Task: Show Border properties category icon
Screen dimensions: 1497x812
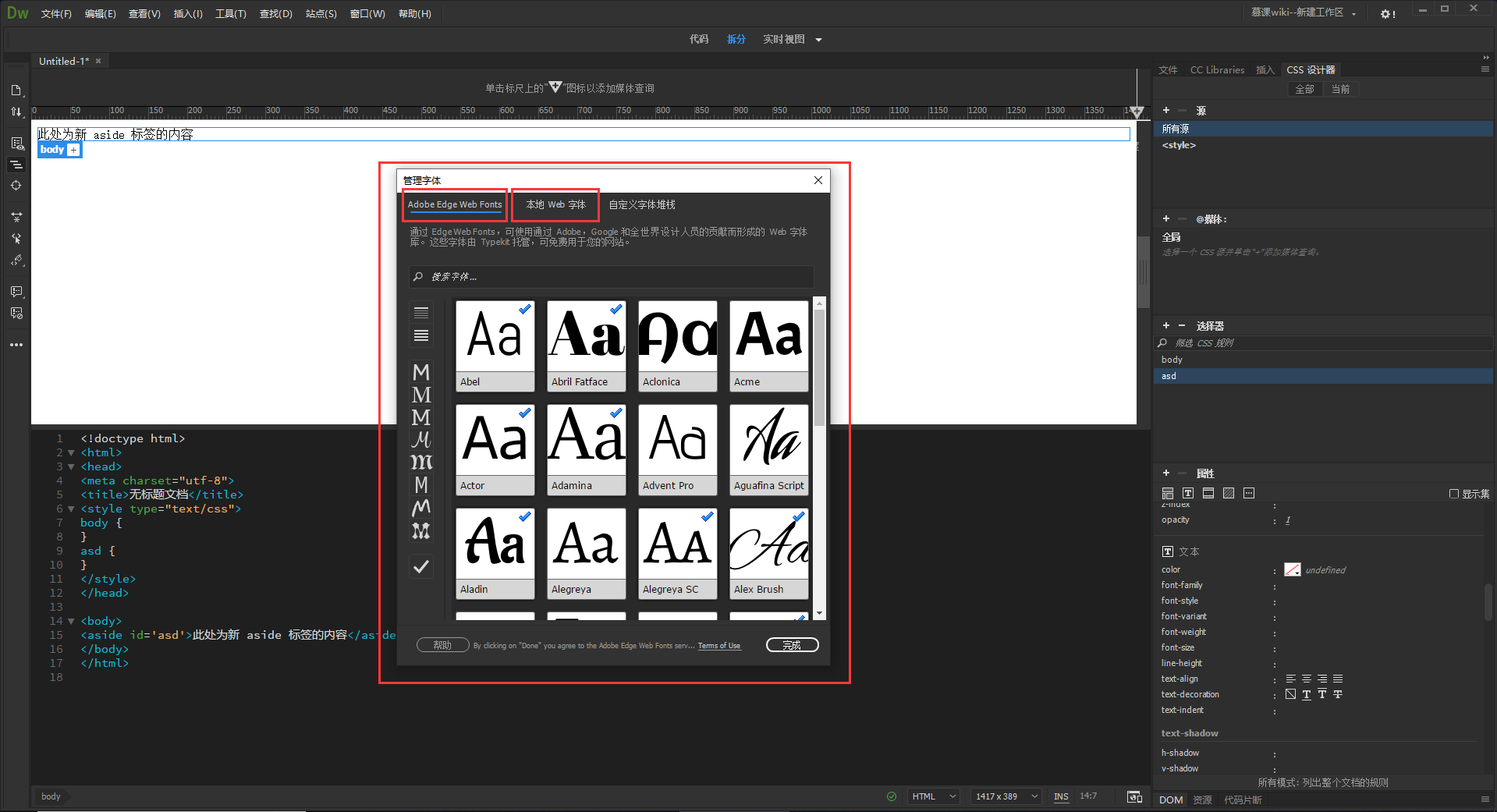Action: 1208,493
